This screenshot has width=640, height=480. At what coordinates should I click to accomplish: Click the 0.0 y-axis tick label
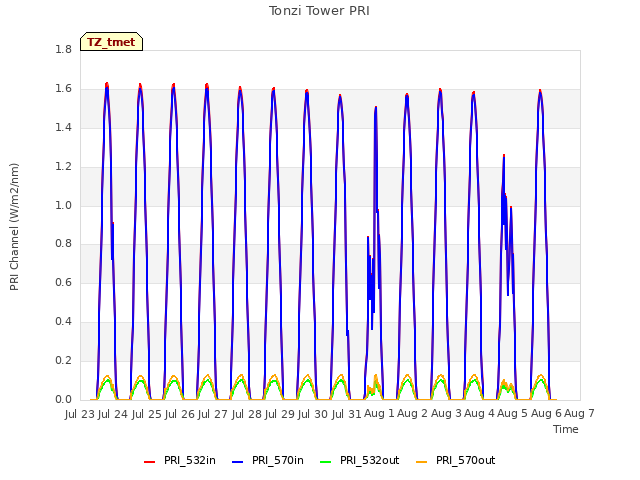point(63,399)
